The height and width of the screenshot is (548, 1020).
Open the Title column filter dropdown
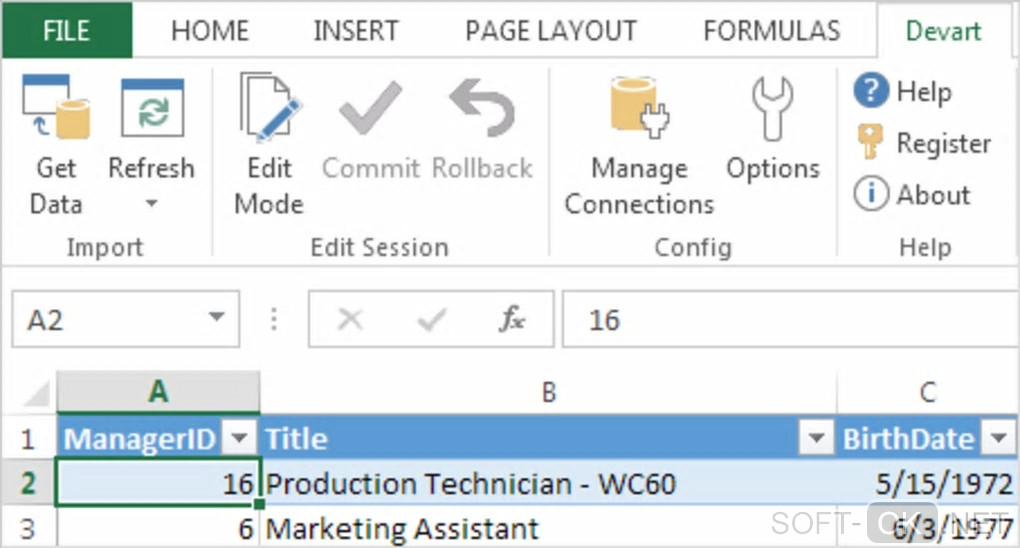coord(817,438)
